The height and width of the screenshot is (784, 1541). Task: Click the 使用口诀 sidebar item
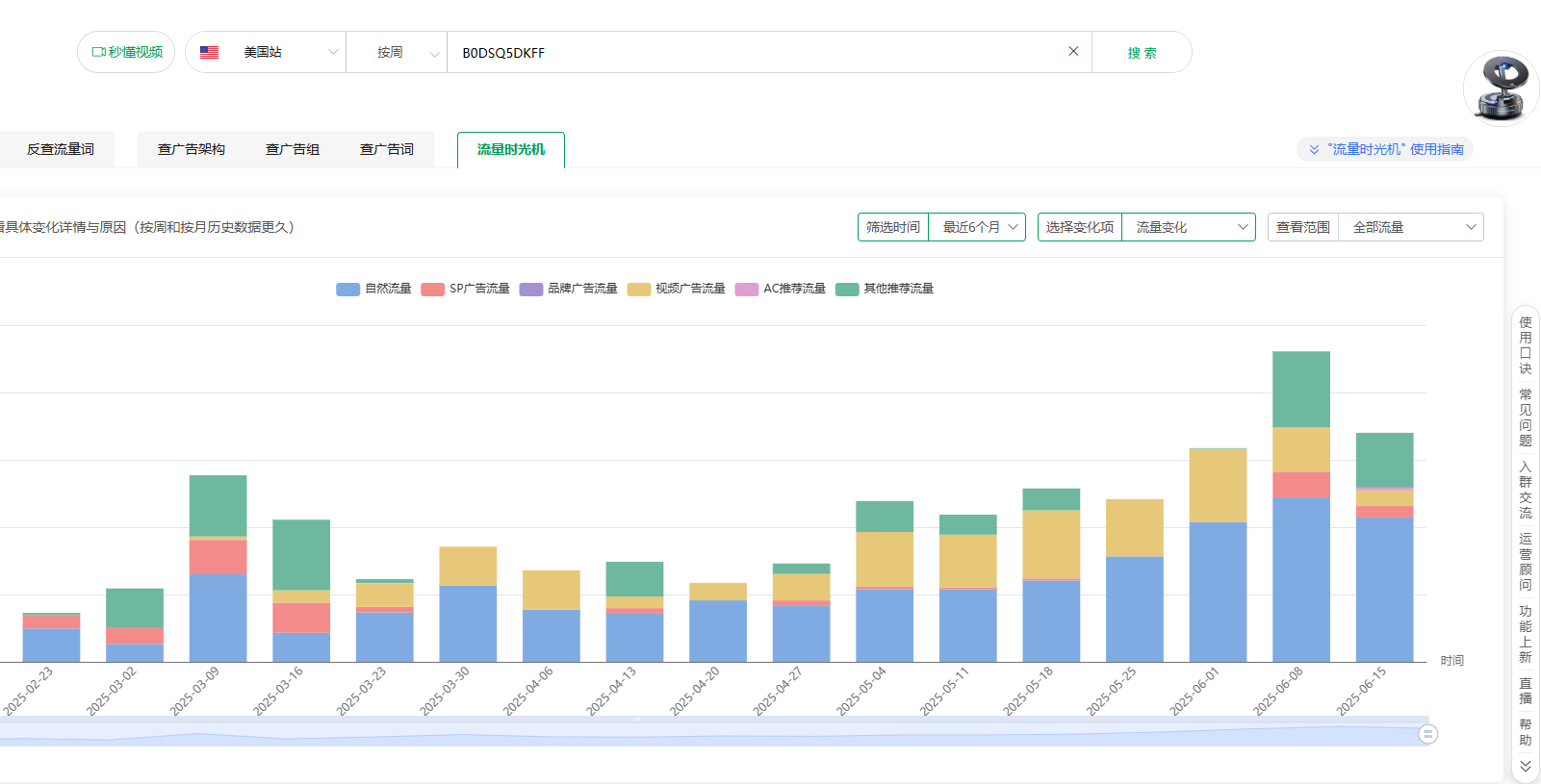pyautogui.click(x=1525, y=345)
